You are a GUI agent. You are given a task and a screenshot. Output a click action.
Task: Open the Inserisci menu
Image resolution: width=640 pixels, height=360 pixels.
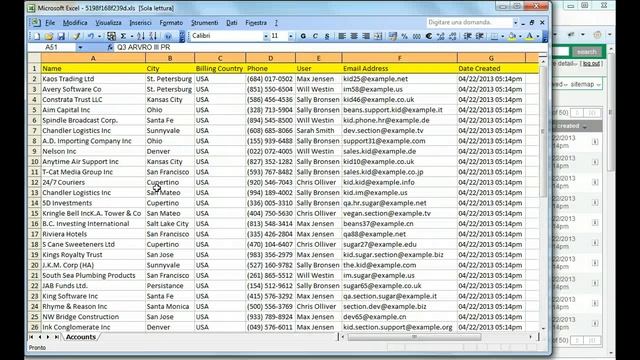(140, 23)
